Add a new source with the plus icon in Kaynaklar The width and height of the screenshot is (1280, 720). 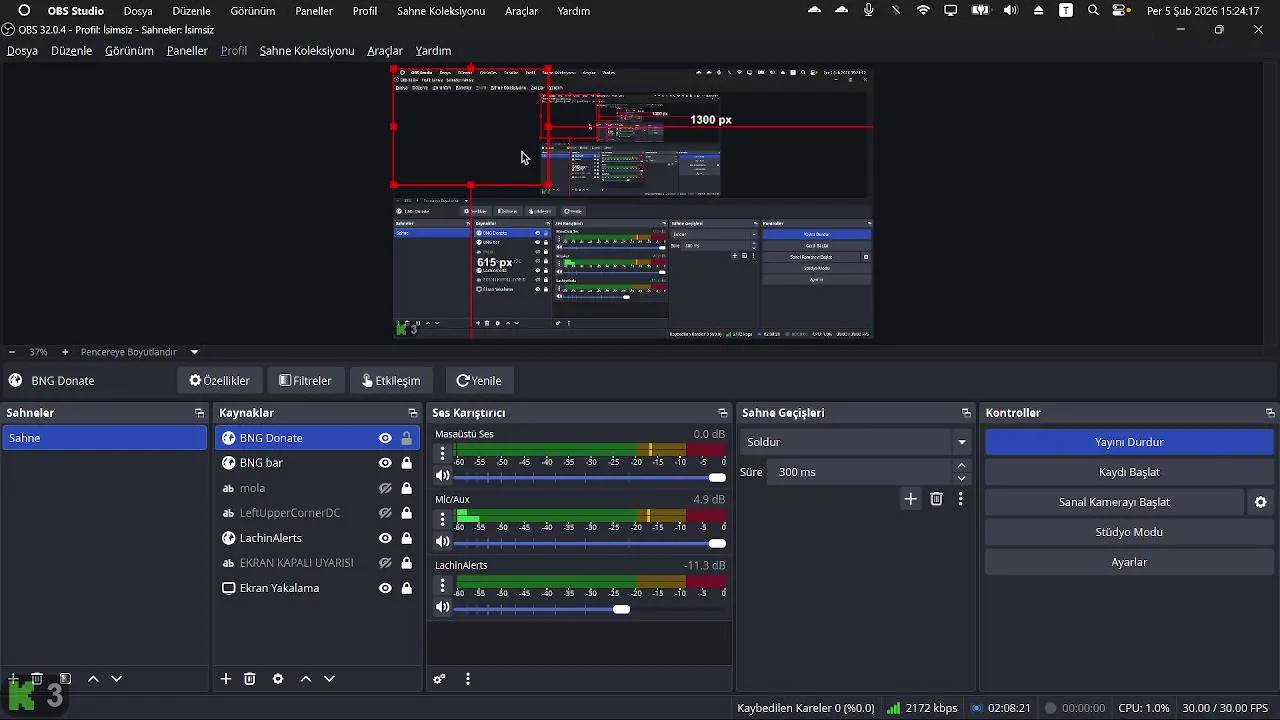226,679
